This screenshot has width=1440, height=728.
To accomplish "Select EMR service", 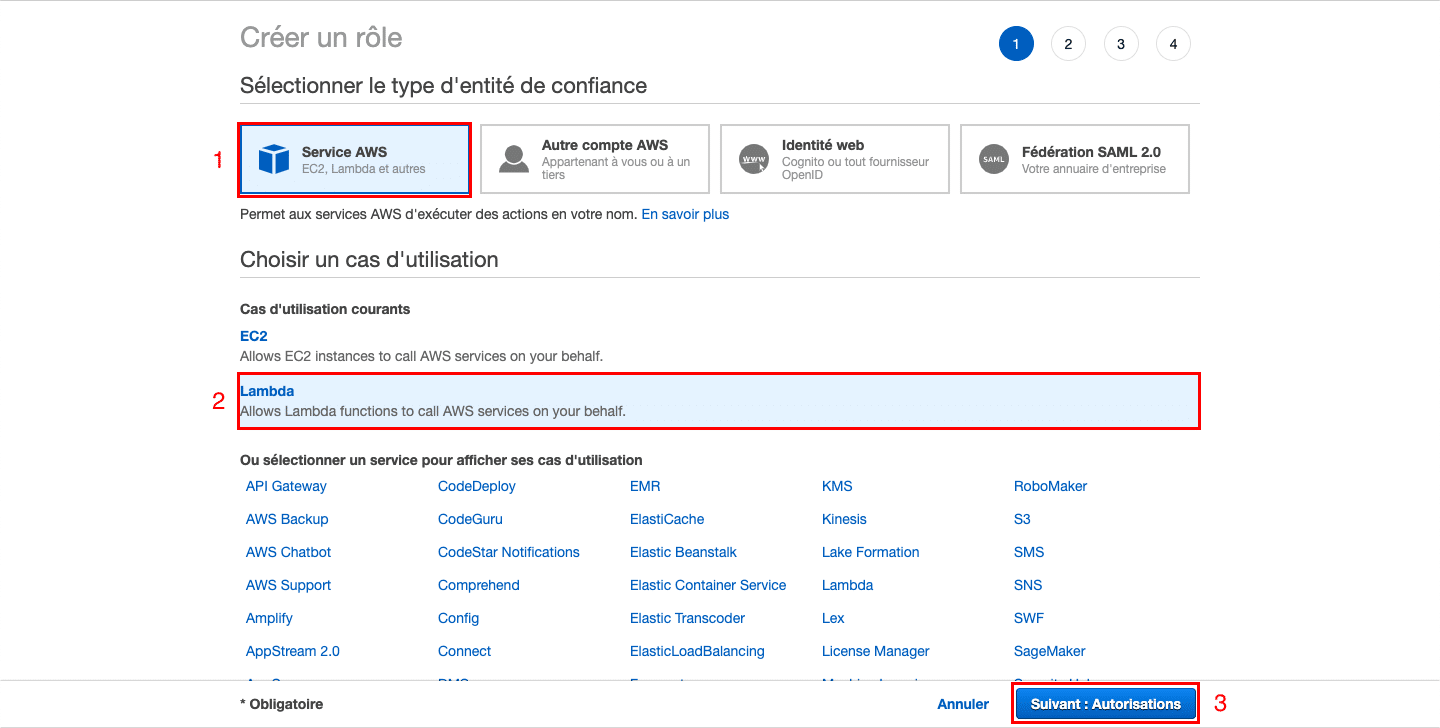I will pyautogui.click(x=645, y=486).
